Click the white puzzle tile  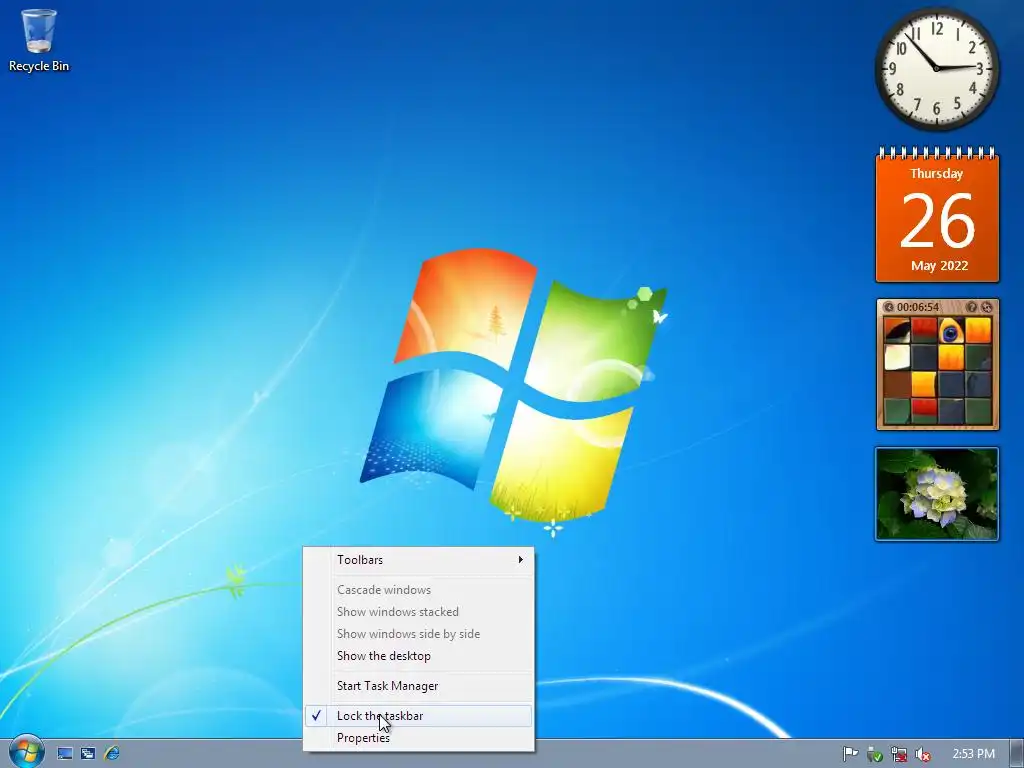(x=897, y=358)
